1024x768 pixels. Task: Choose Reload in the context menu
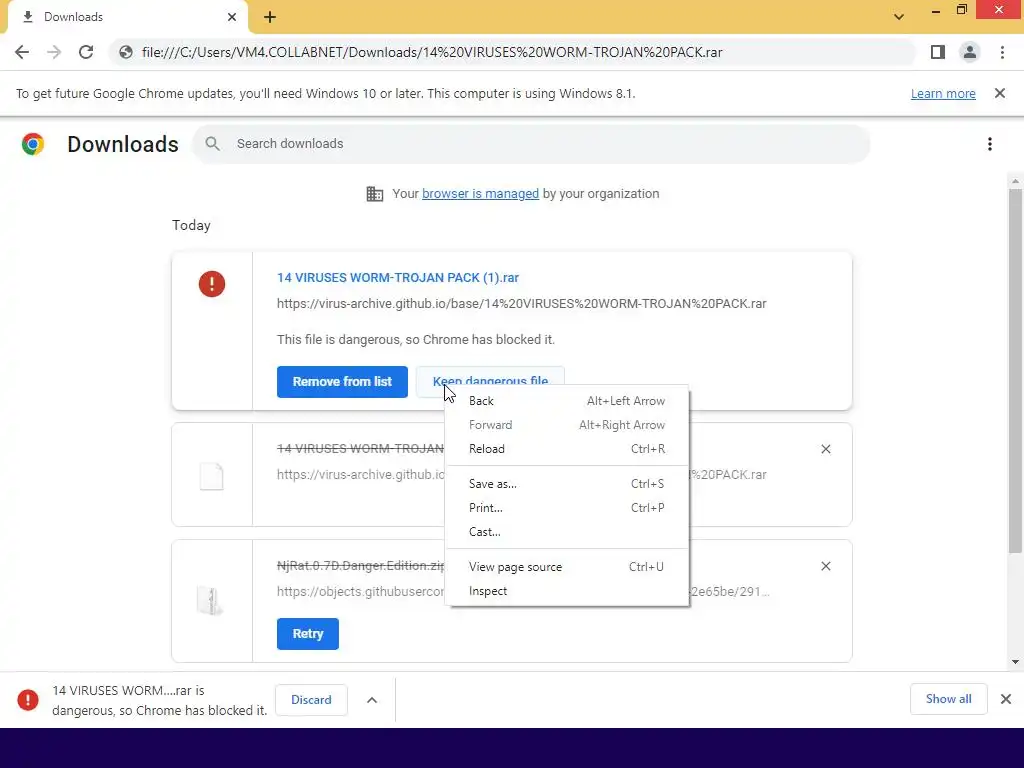click(567, 449)
